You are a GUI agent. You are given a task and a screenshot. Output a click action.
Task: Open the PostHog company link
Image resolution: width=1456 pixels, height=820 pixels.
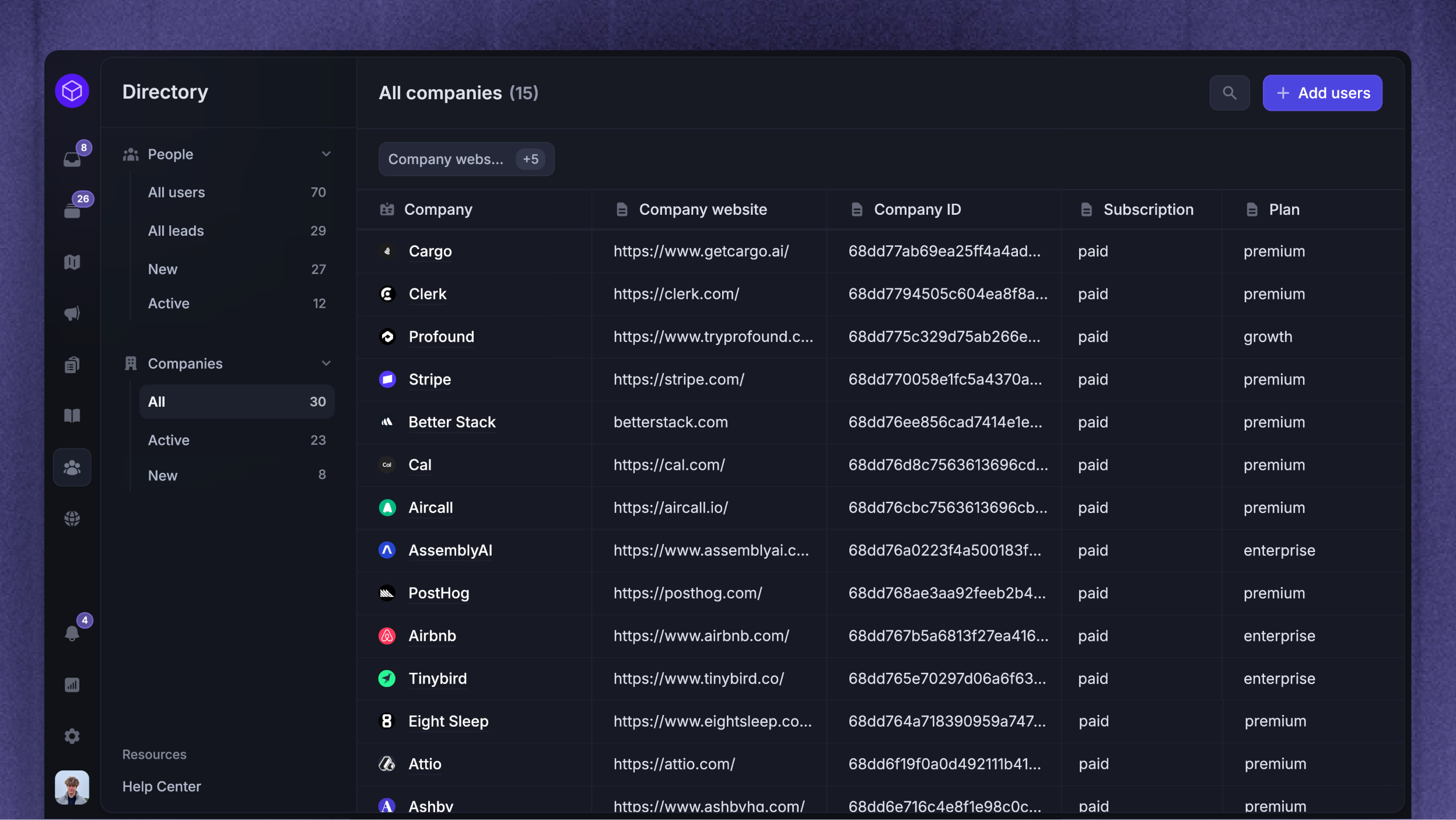tap(438, 593)
